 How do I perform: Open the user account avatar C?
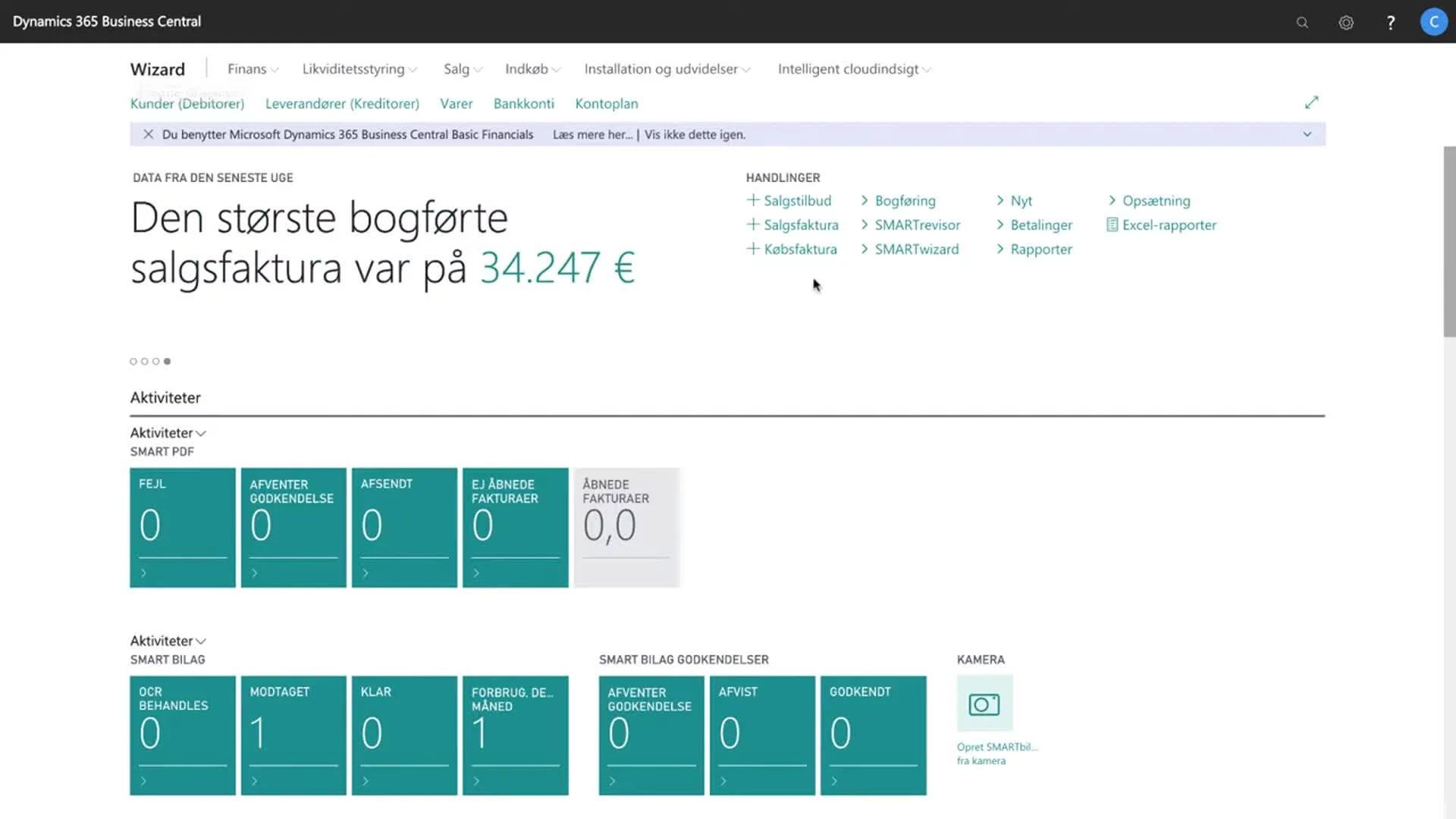tap(1433, 22)
